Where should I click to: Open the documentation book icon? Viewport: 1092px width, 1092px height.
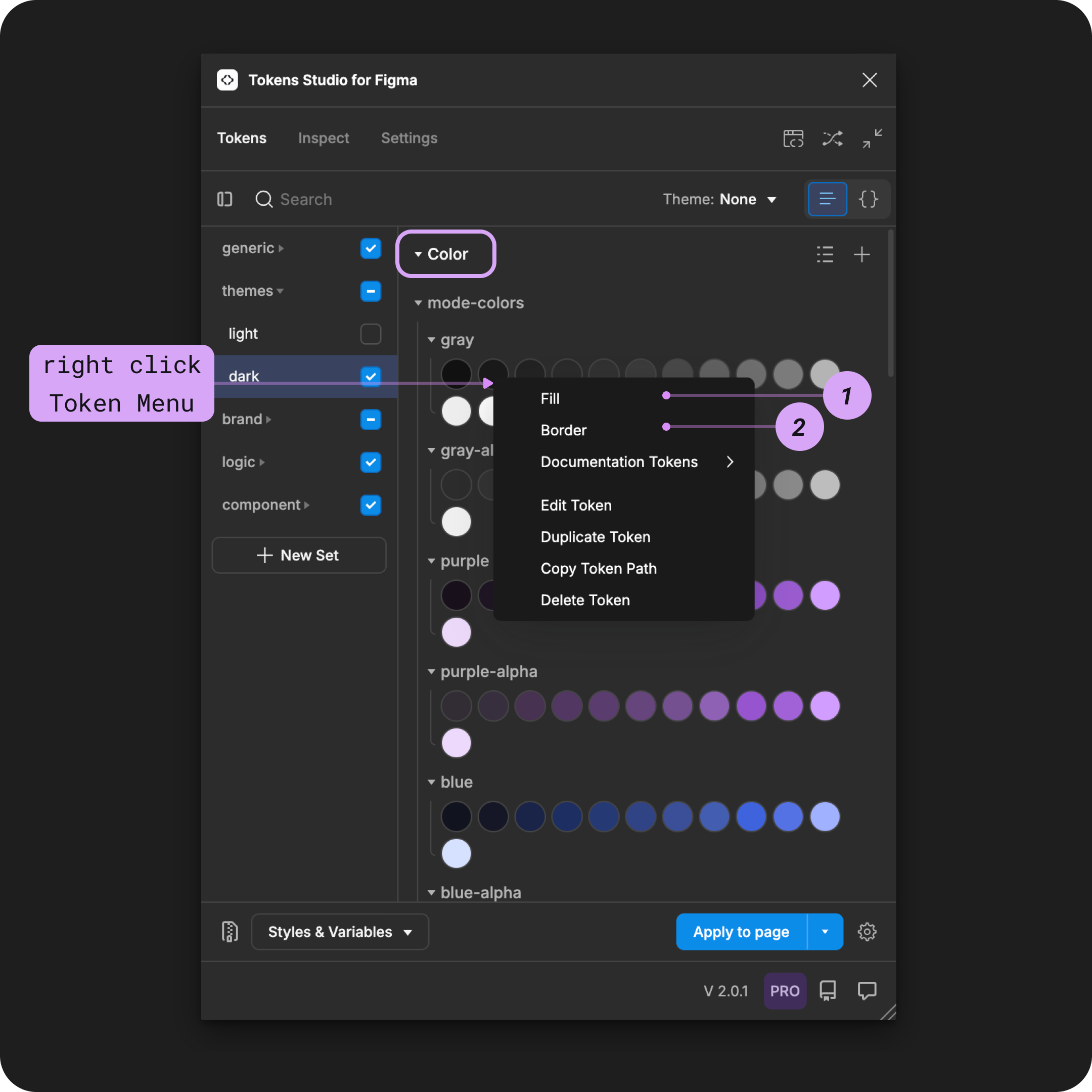[x=828, y=991]
